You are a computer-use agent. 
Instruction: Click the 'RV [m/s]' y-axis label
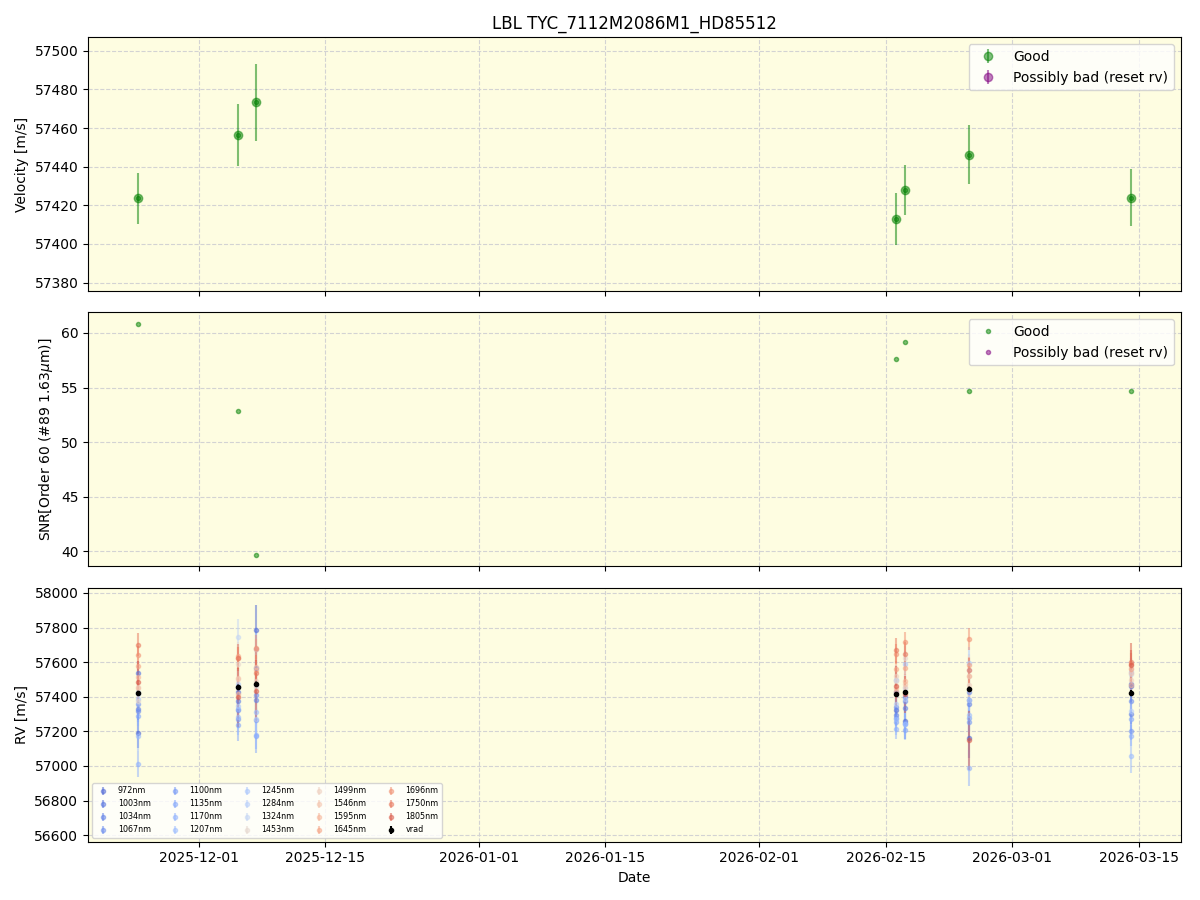point(21,715)
